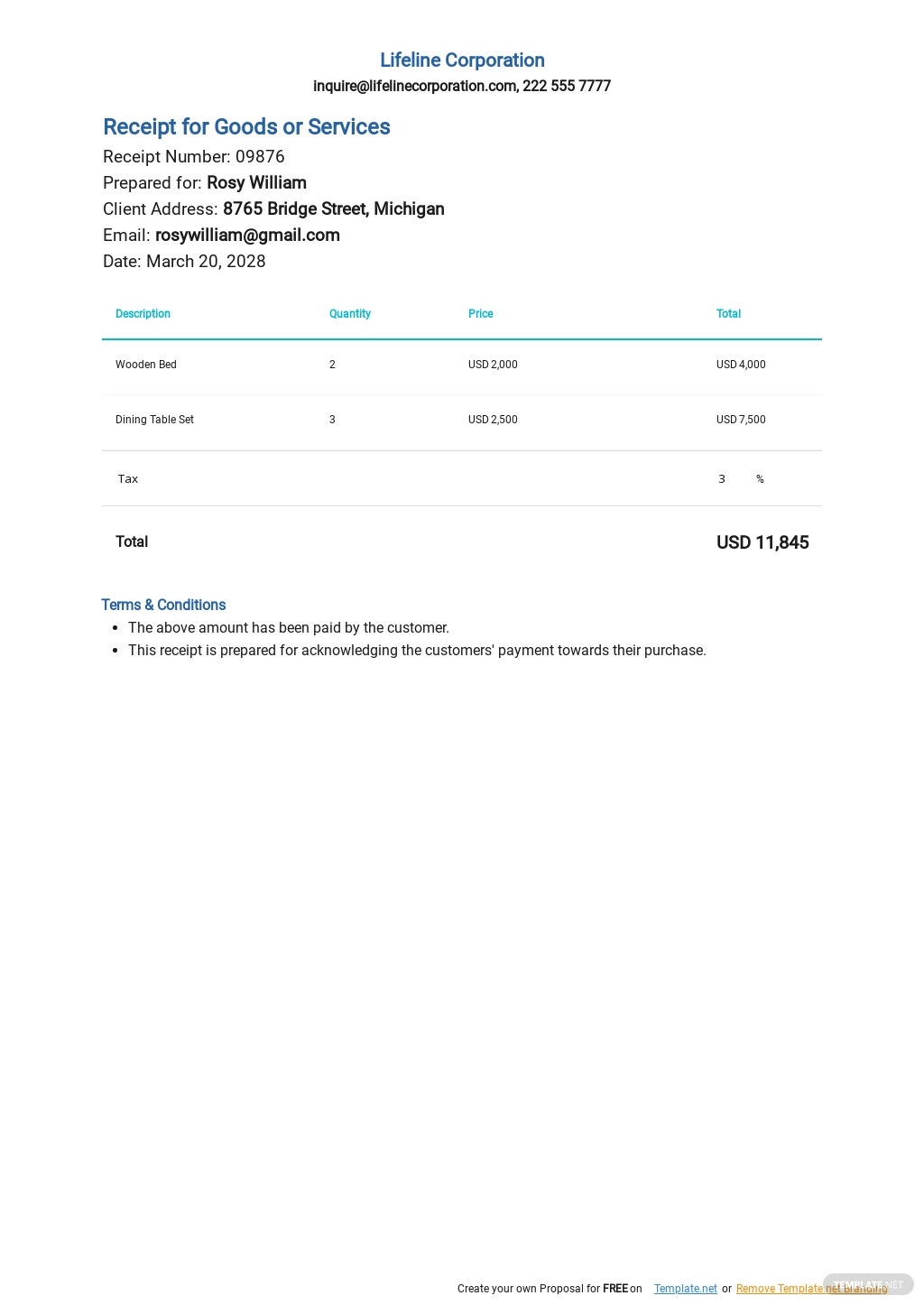924x1305 pixels.
Task: Click the Quantity column header
Action: [x=350, y=314]
